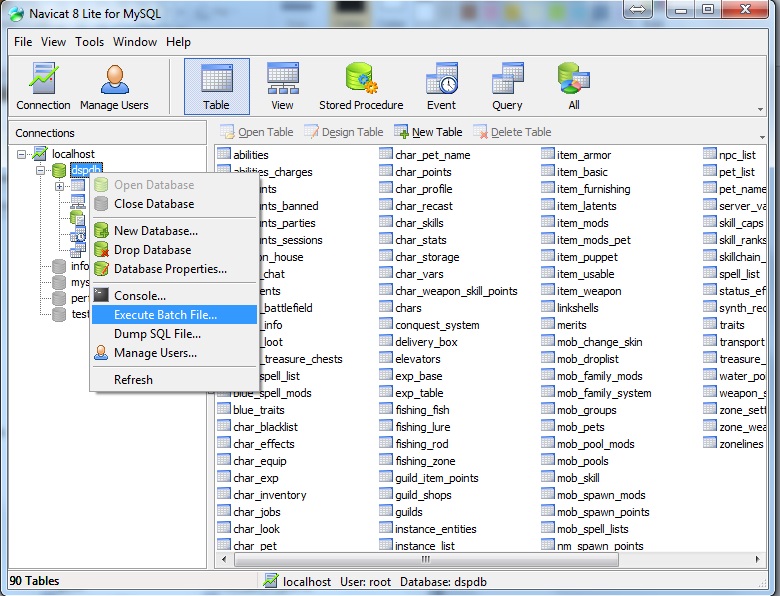Open the Stored Procedure icon

coord(361,86)
